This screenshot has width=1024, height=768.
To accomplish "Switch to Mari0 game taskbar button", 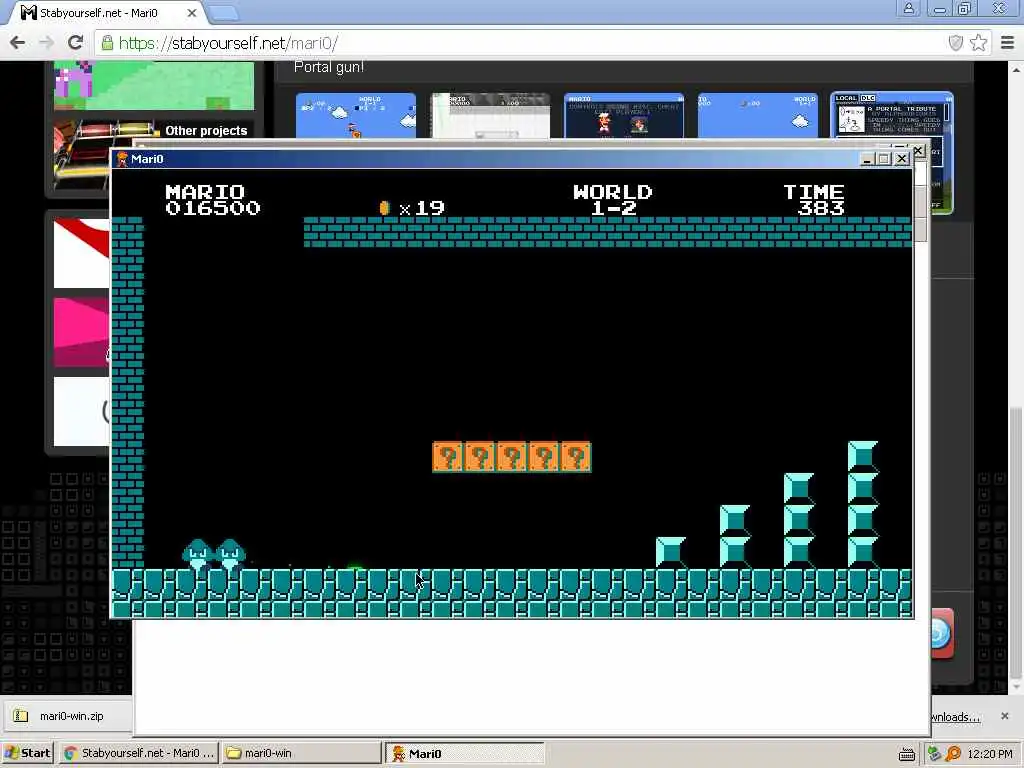I will [x=464, y=754].
